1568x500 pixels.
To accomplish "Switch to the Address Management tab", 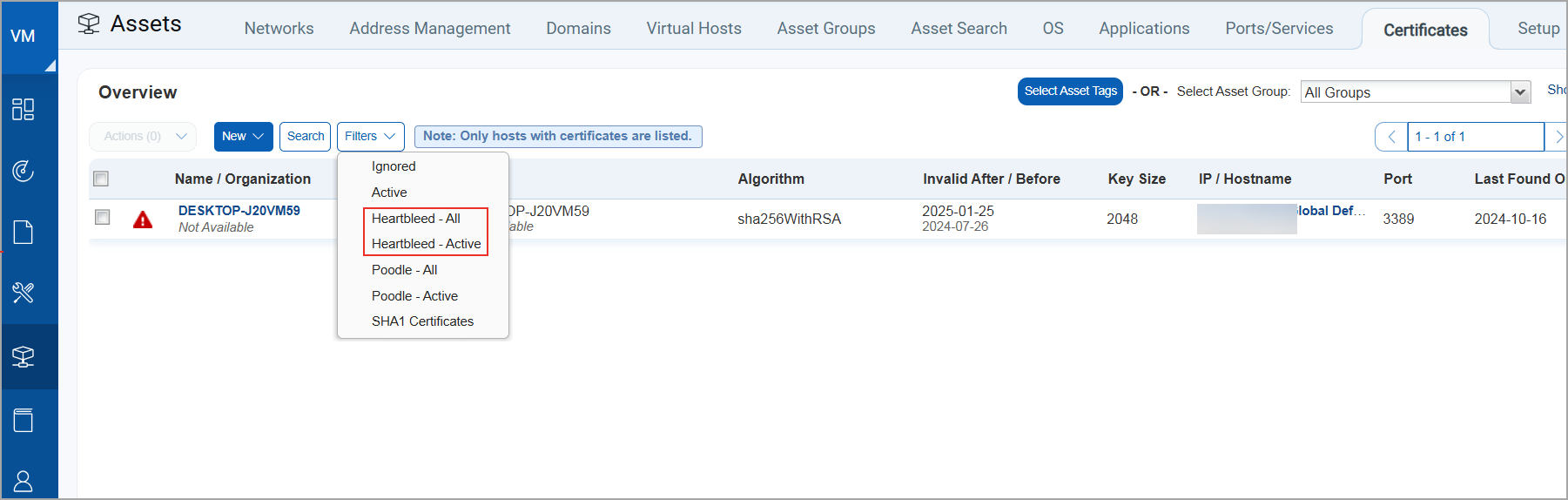I will tap(430, 29).
